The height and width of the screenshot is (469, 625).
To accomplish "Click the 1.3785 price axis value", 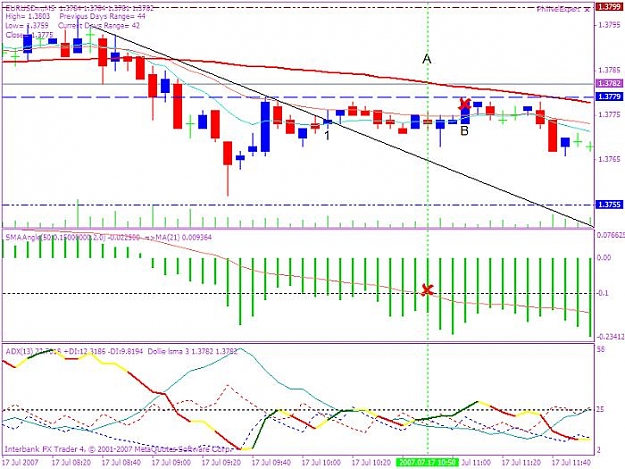I will coord(610,71).
